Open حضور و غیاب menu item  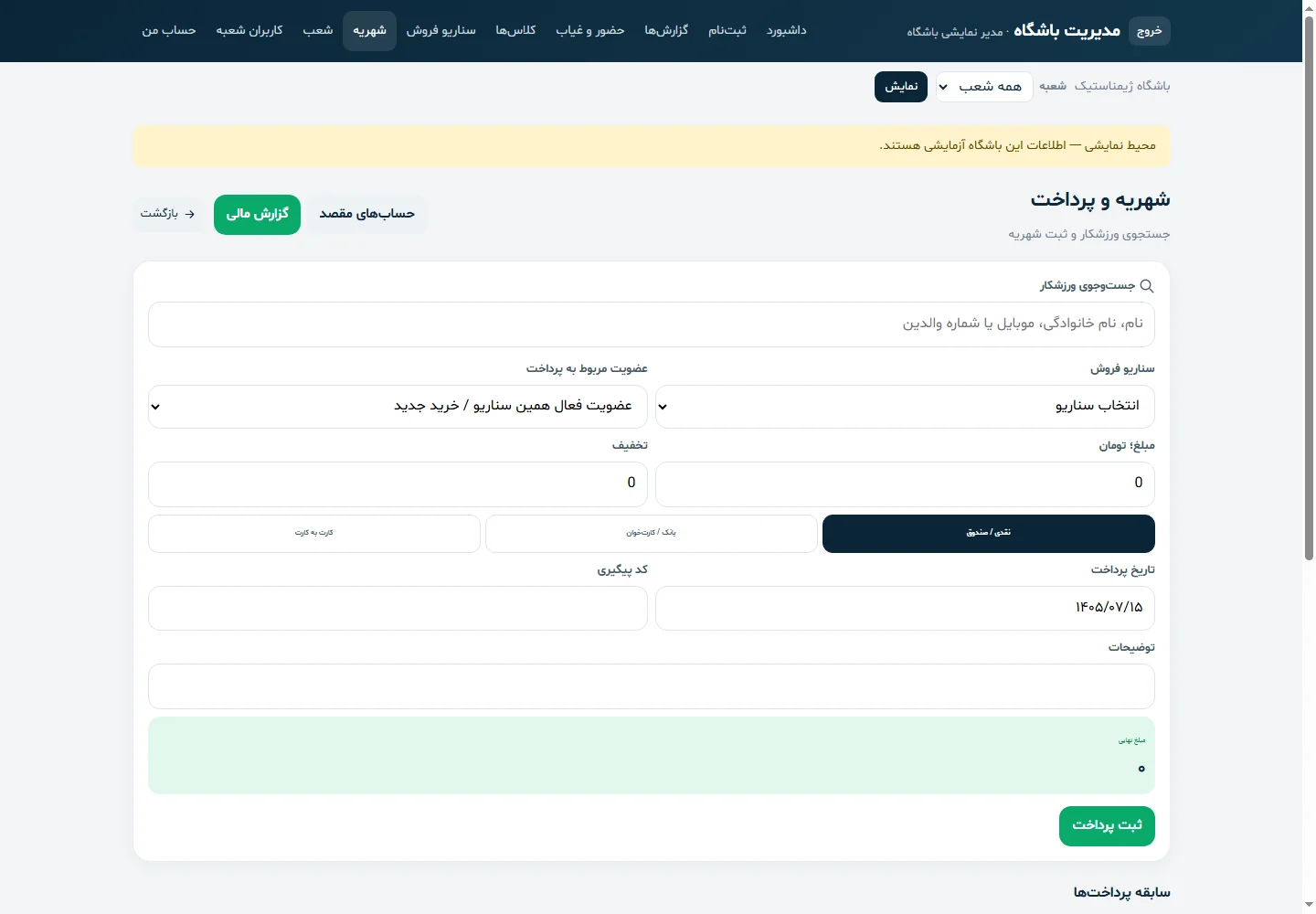pos(590,31)
